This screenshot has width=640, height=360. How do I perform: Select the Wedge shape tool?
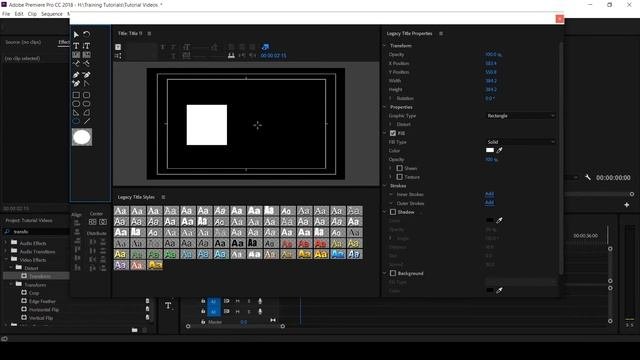(x=76, y=113)
